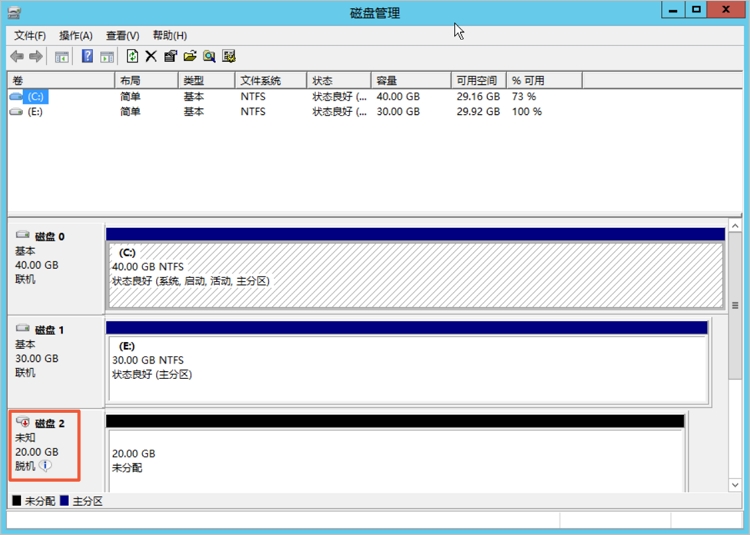Click the Back arrow toolbar icon

pyautogui.click(x=17, y=56)
